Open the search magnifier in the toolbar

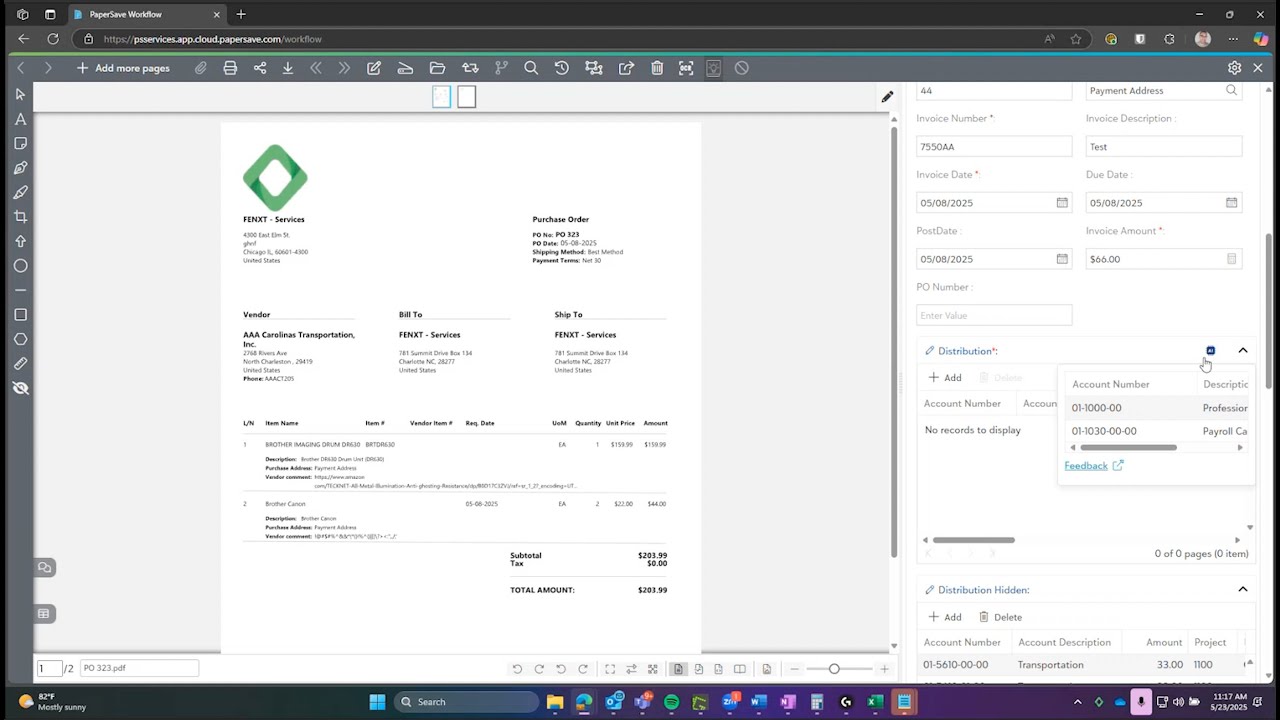click(x=531, y=68)
